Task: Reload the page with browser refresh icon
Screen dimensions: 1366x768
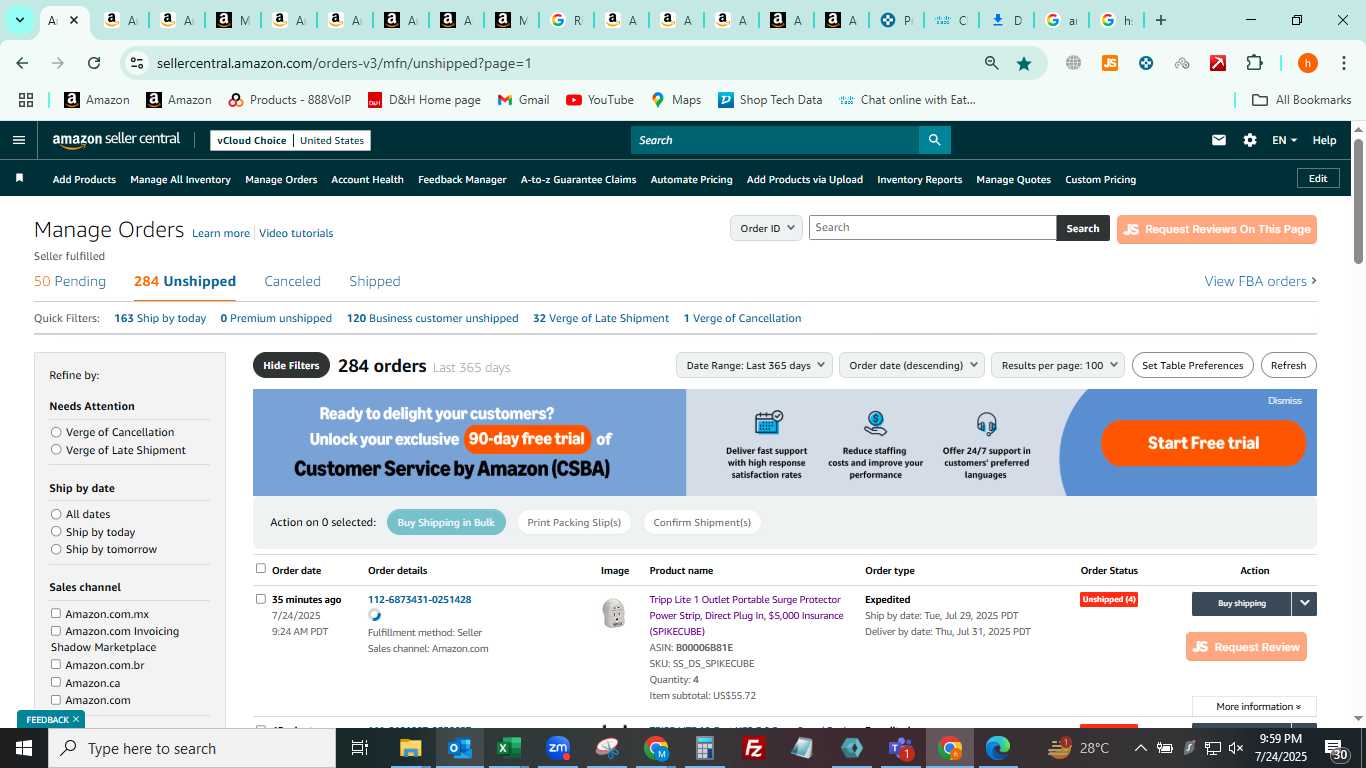Action: point(94,63)
